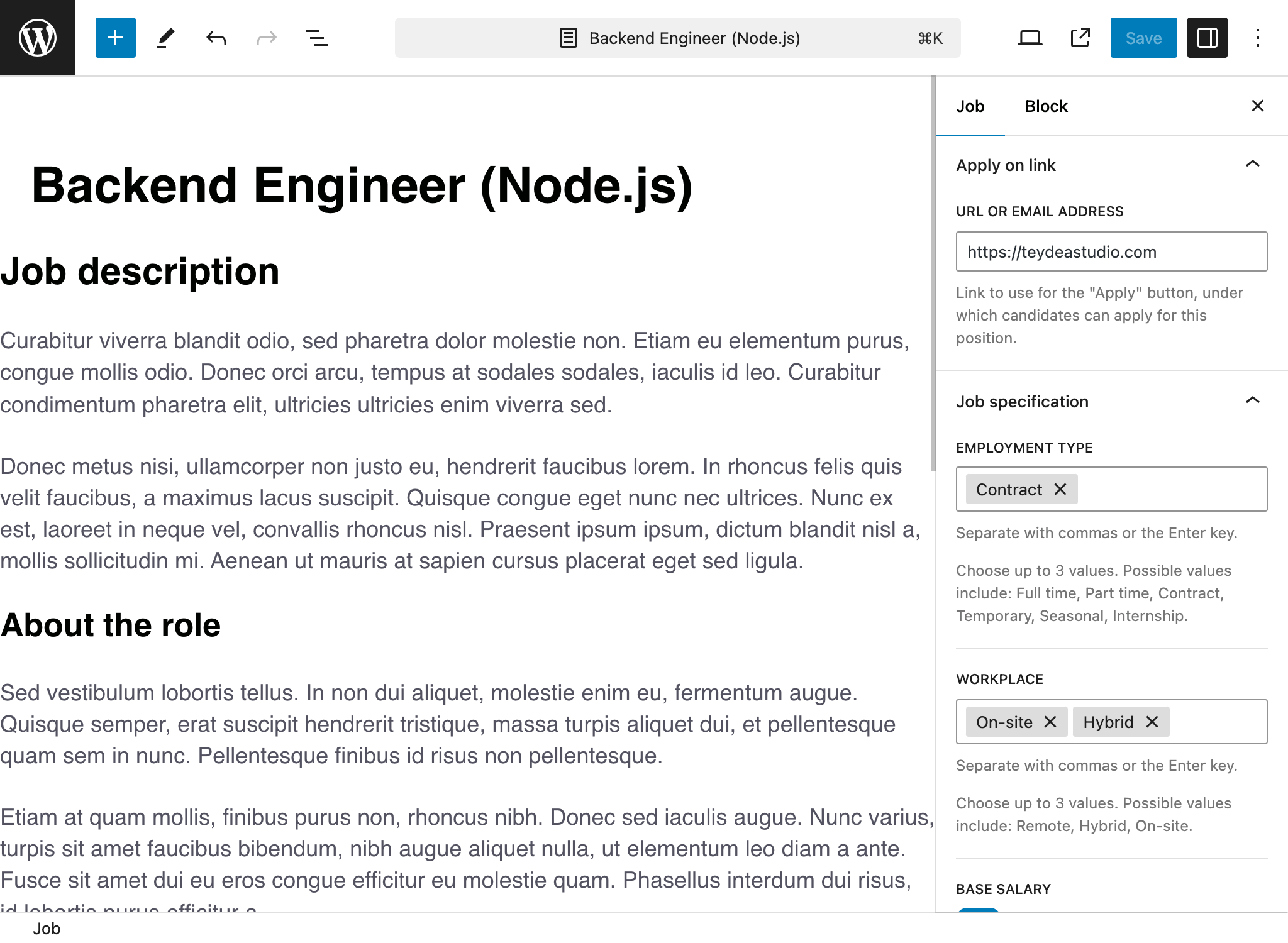Image resolution: width=1288 pixels, height=943 pixels.
Task: Click the Redo arrow icon
Action: 264,38
